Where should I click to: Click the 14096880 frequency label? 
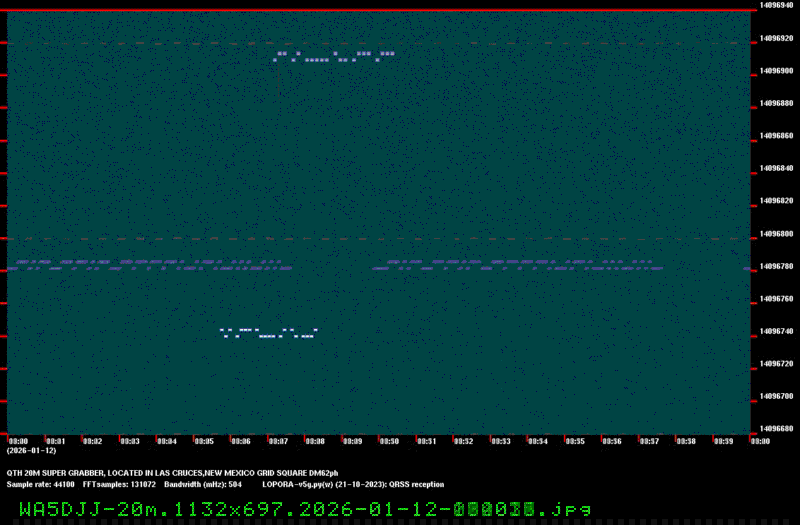776,103
